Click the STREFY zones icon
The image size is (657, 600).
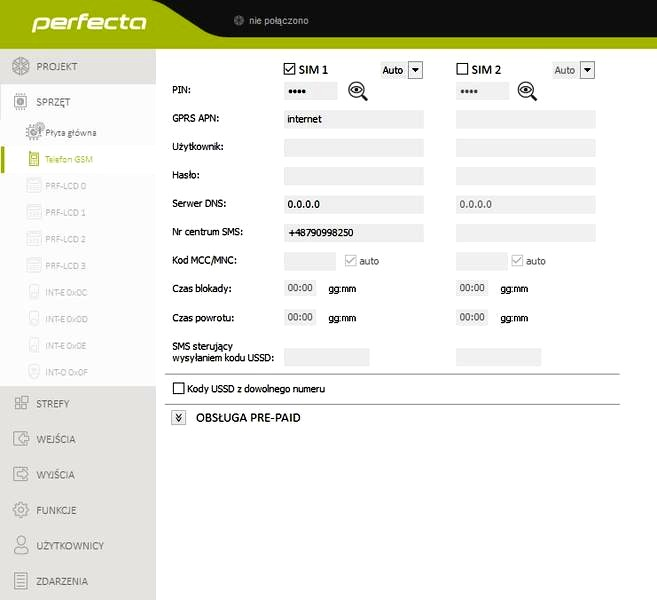click(21, 403)
